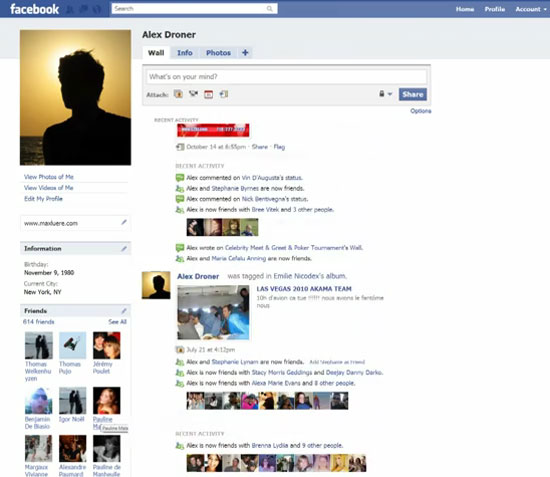550x477 pixels.
Task: Open the Account dropdown menu
Action: (531, 9)
